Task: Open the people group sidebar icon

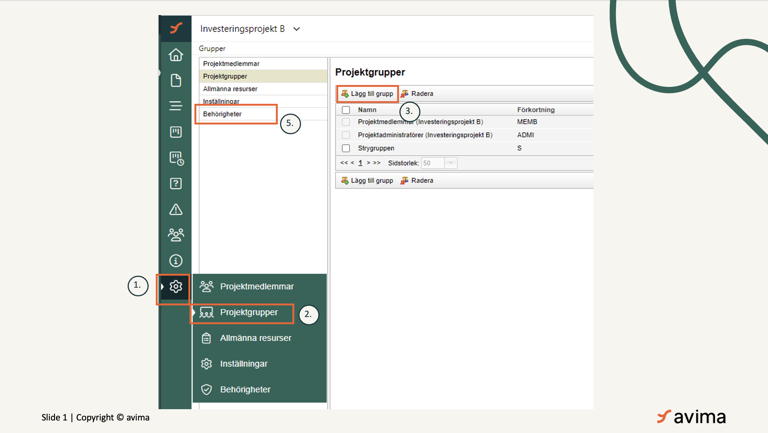Action: [x=176, y=235]
